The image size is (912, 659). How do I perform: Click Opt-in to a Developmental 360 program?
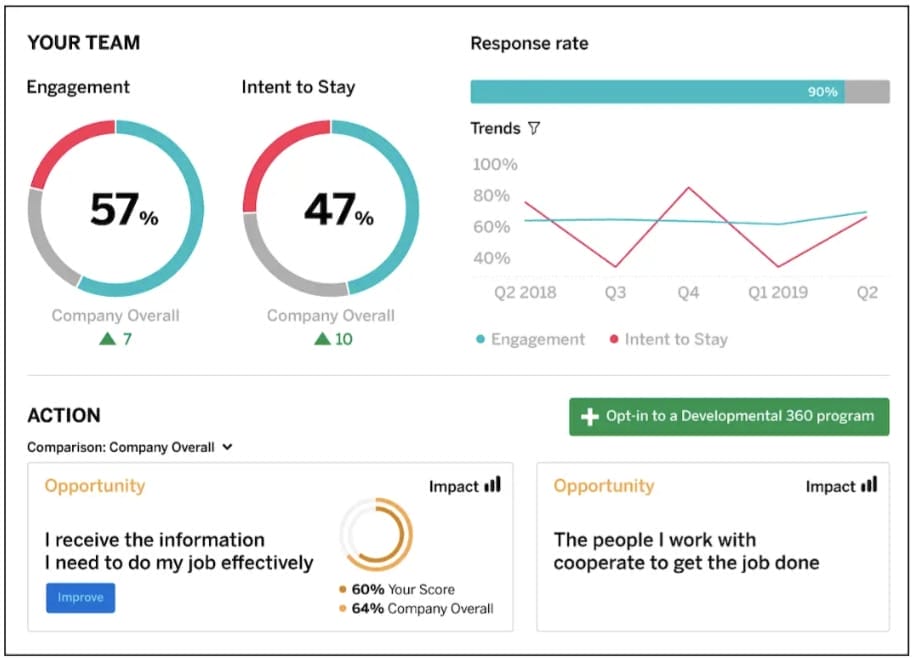(729, 416)
